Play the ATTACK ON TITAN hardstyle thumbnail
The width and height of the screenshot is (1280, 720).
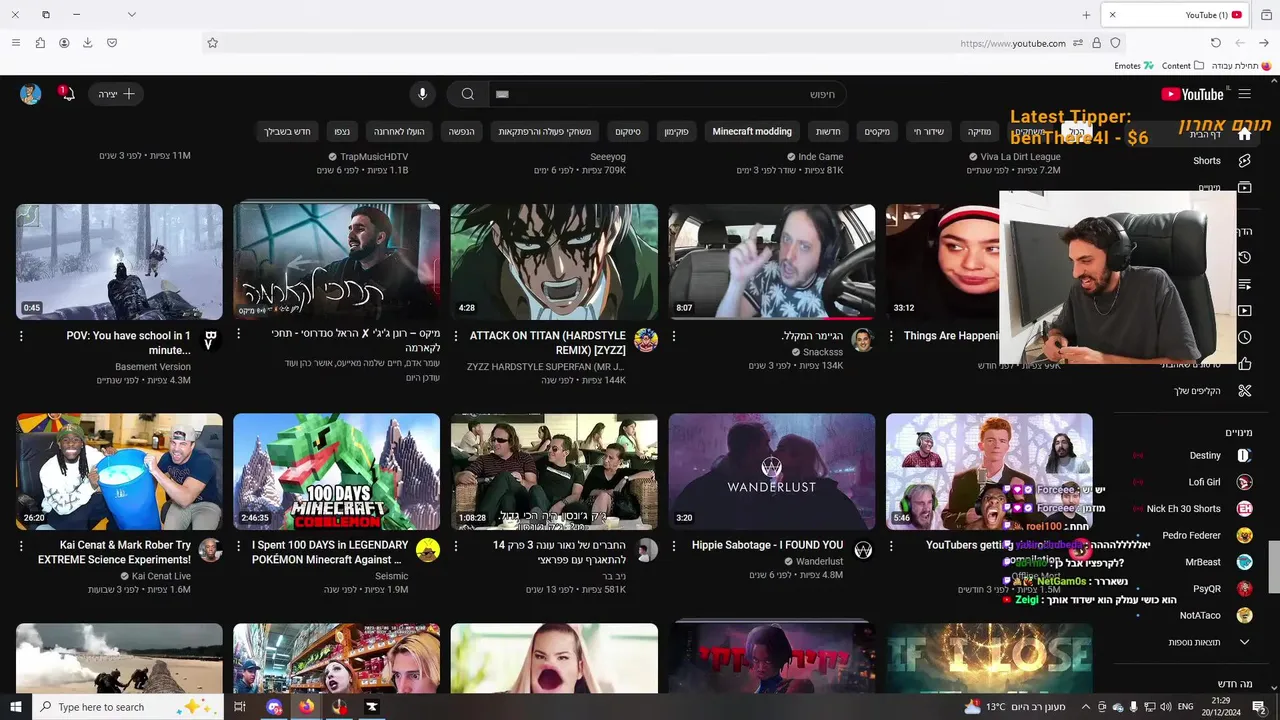click(554, 262)
